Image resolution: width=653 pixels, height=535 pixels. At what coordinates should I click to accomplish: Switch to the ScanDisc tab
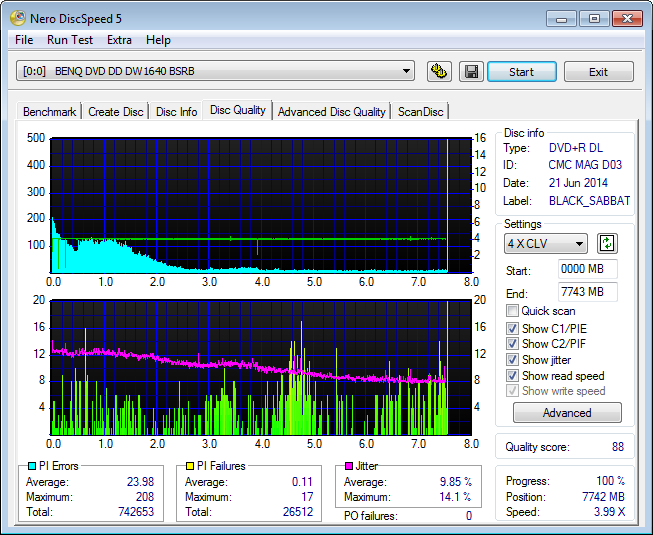(x=420, y=112)
